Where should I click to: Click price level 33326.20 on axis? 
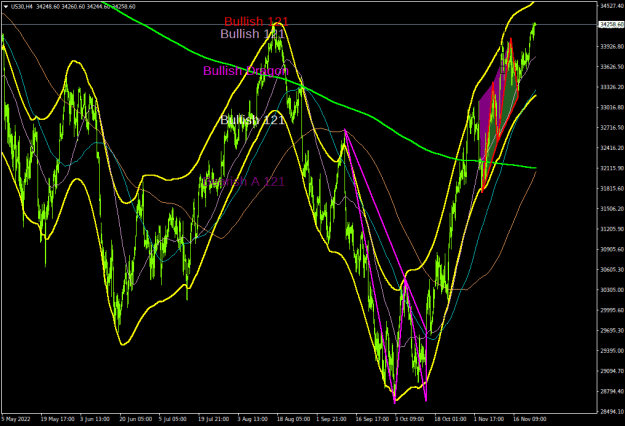[x=611, y=87]
